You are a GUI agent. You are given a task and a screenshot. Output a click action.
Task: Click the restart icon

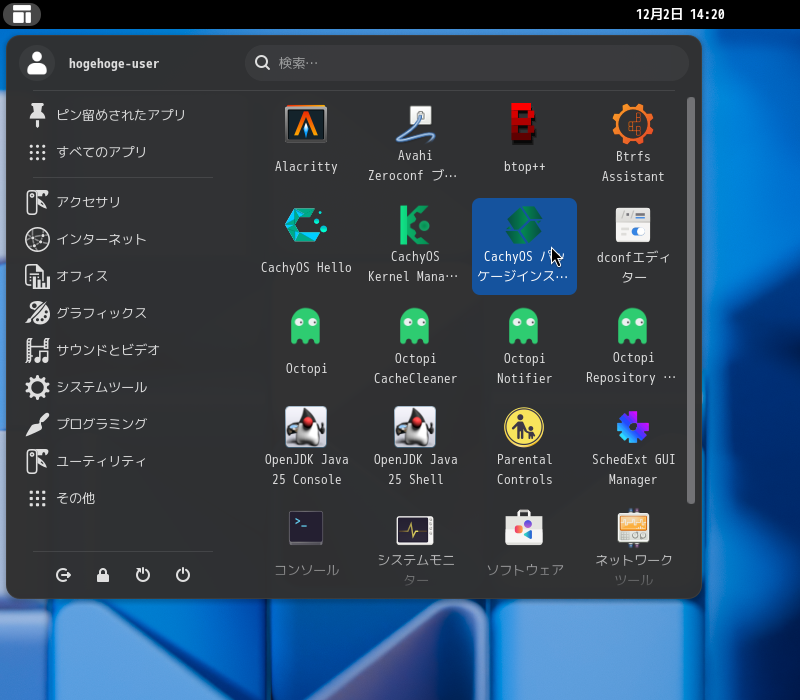coord(143,575)
